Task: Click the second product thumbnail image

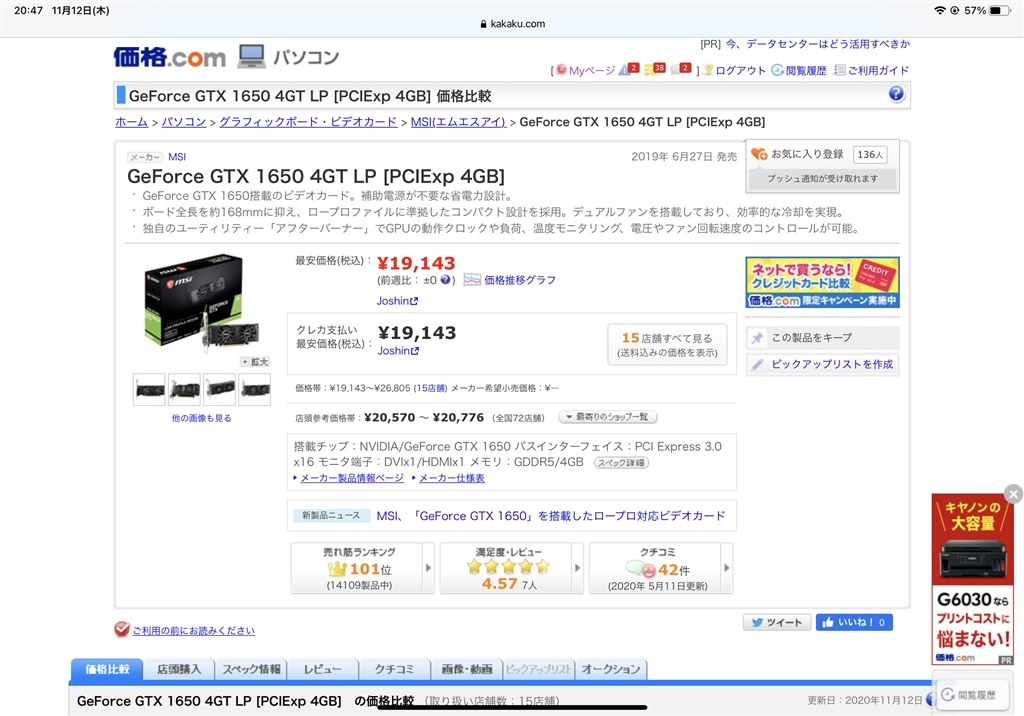Action: click(184, 389)
